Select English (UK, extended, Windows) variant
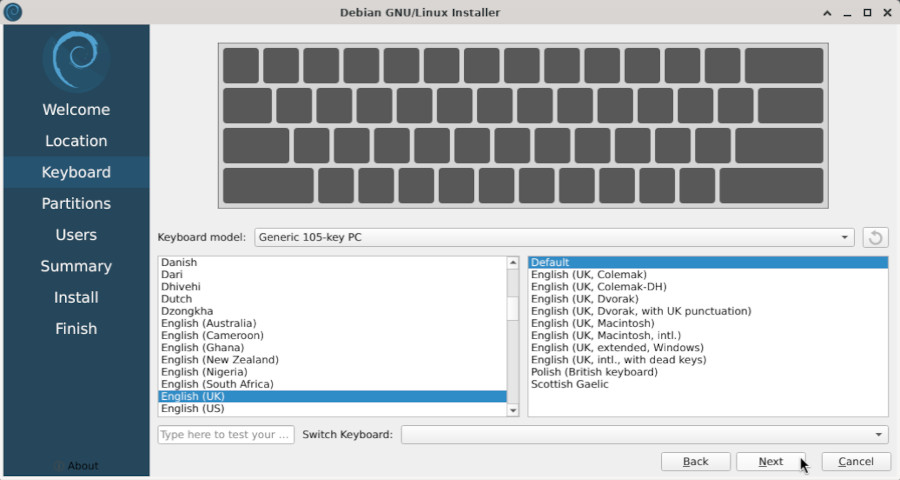 708,347
